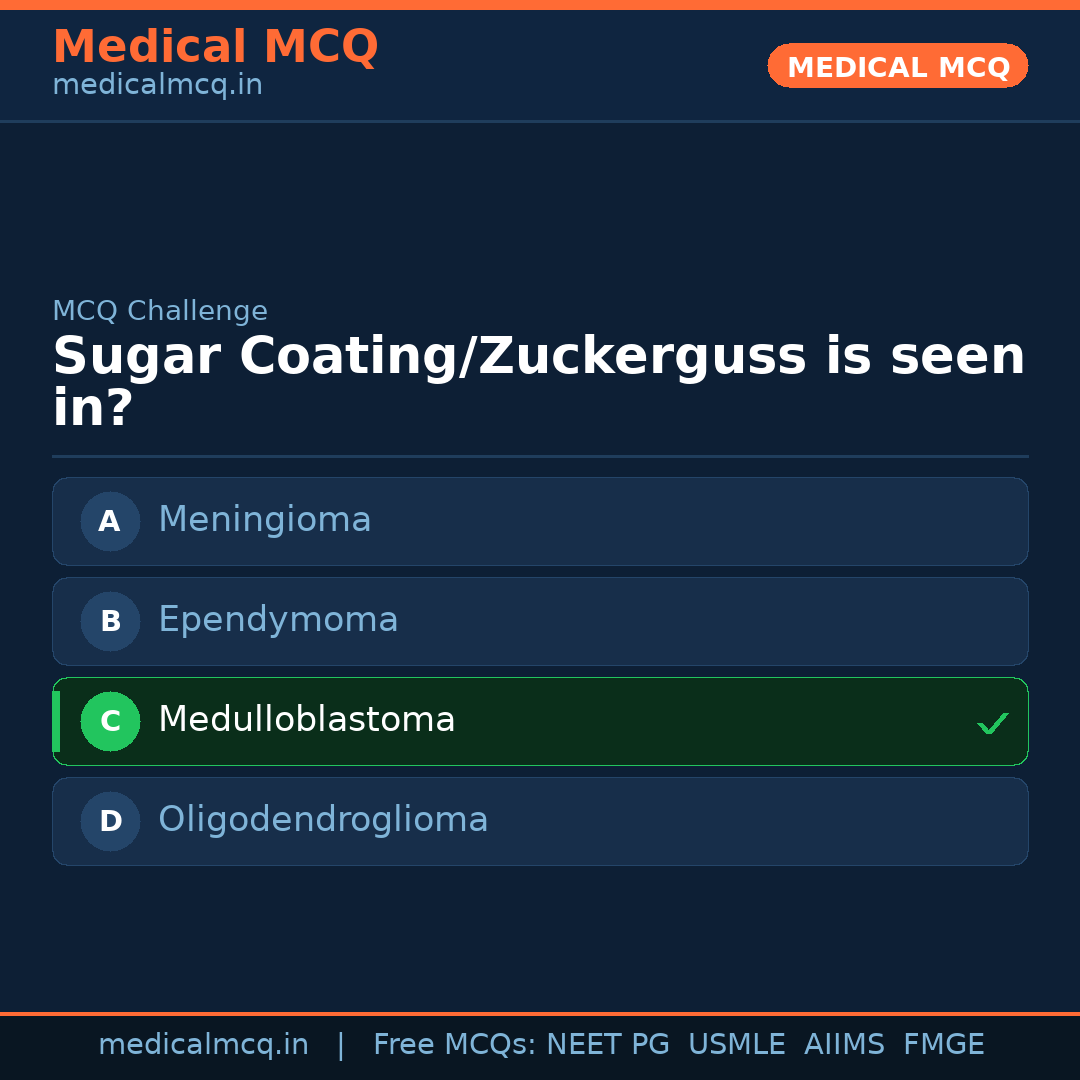Image resolution: width=1080 pixels, height=1080 pixels.
Task: Select the Meningioma answer option
Action: tap(540, 521)
